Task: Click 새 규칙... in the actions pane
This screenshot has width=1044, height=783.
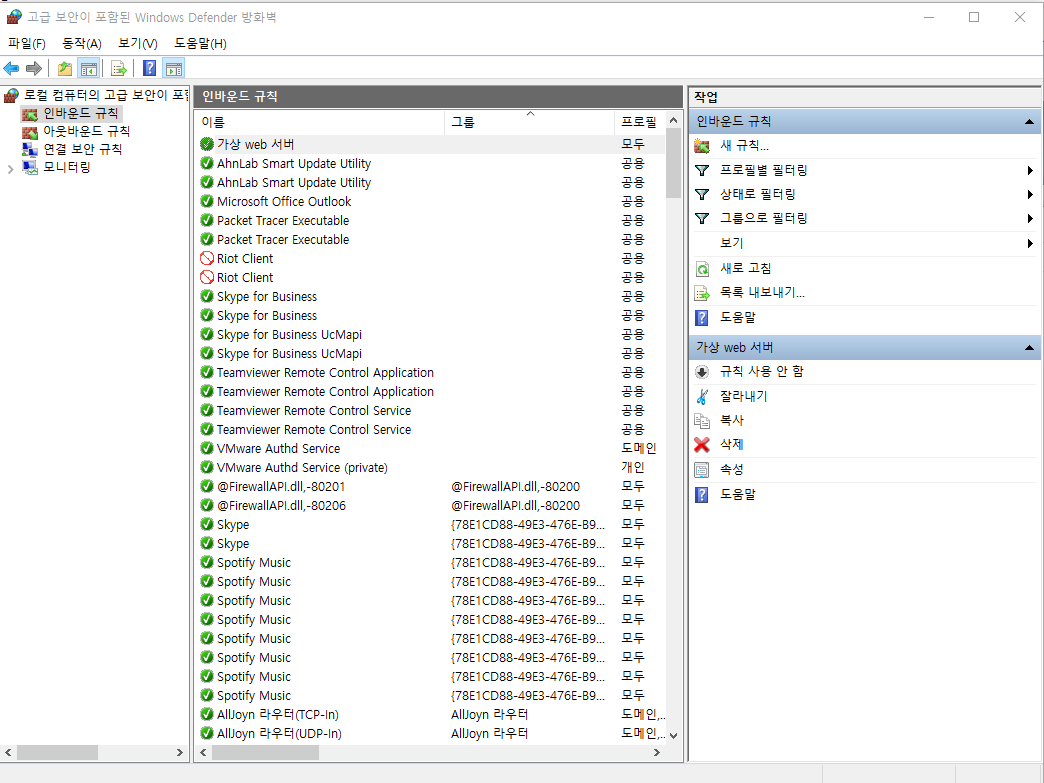Action: (x=744, y=145)
